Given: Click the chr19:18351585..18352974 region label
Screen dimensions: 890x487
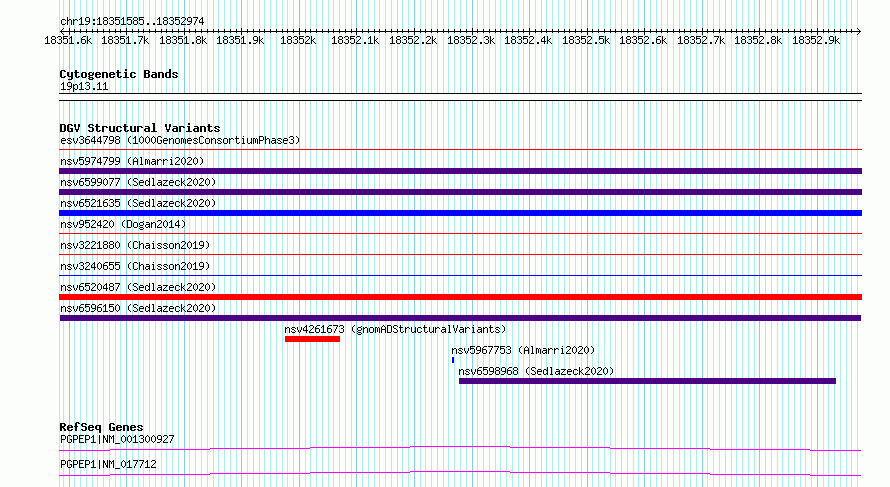Looking at the screenshot, I should 132,21.
